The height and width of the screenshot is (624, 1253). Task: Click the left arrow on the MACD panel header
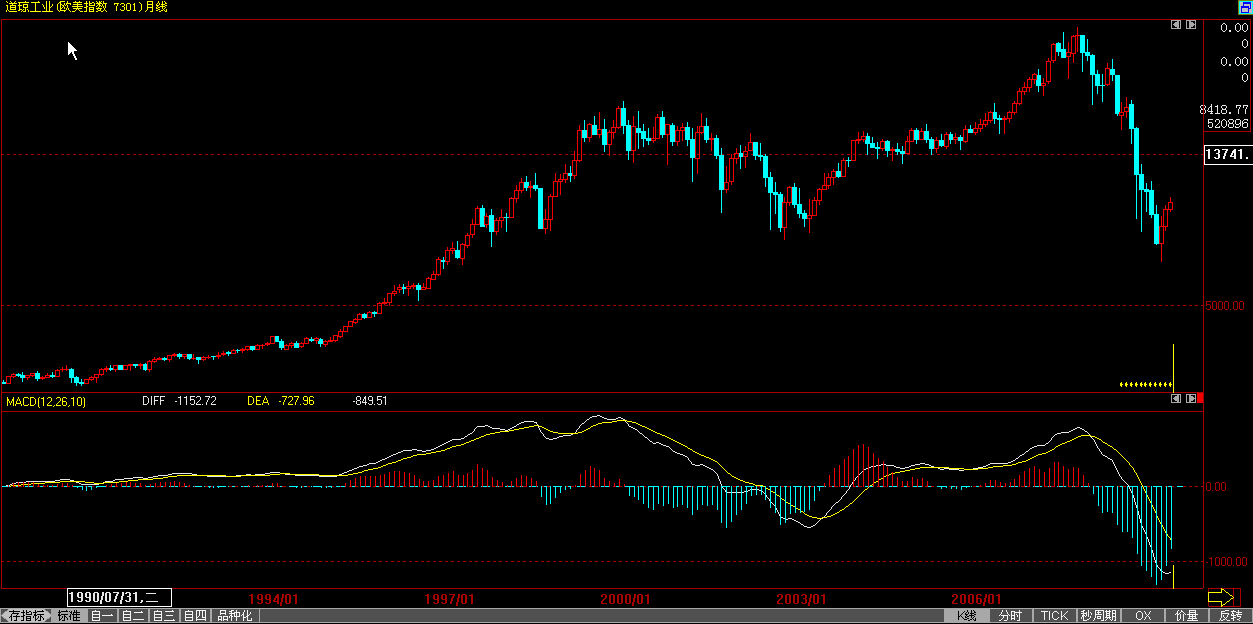(x=1176, y=398)
